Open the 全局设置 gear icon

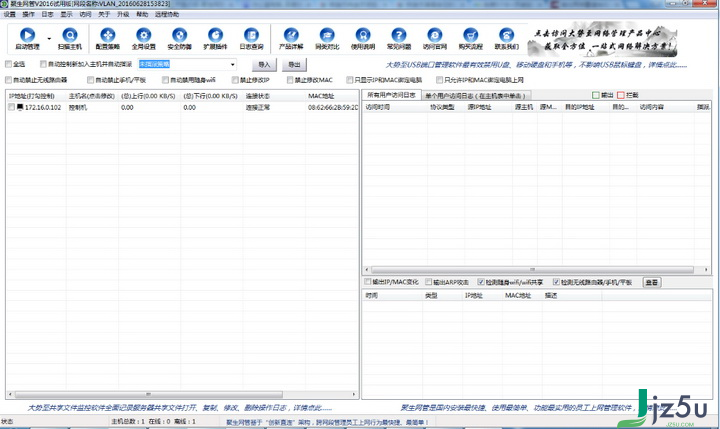[x=143, y=35]
